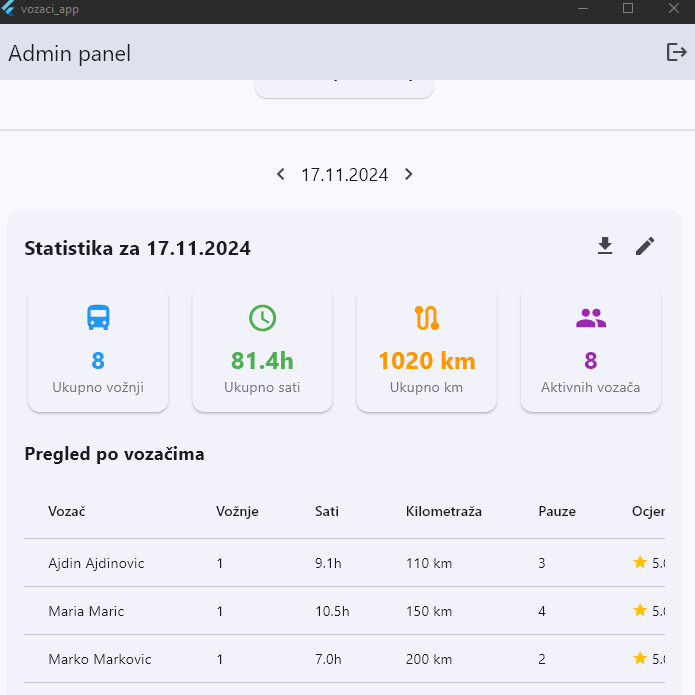Click the blue bus icon
Image resolution: width=695 pixels, height=695 pixels.
[x=98, y=317]
